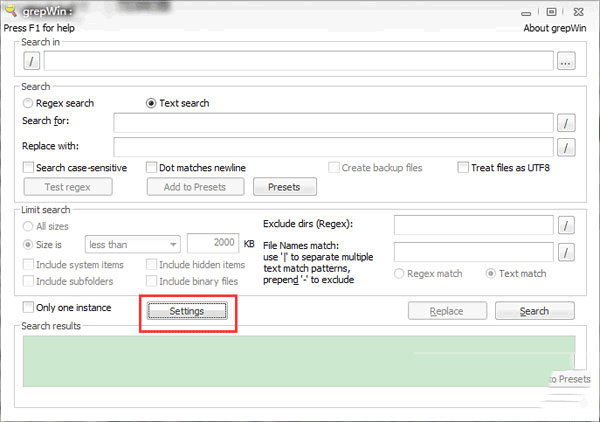
Task: Click slash button beside File Names match field
Action: (x=567, y=251)
